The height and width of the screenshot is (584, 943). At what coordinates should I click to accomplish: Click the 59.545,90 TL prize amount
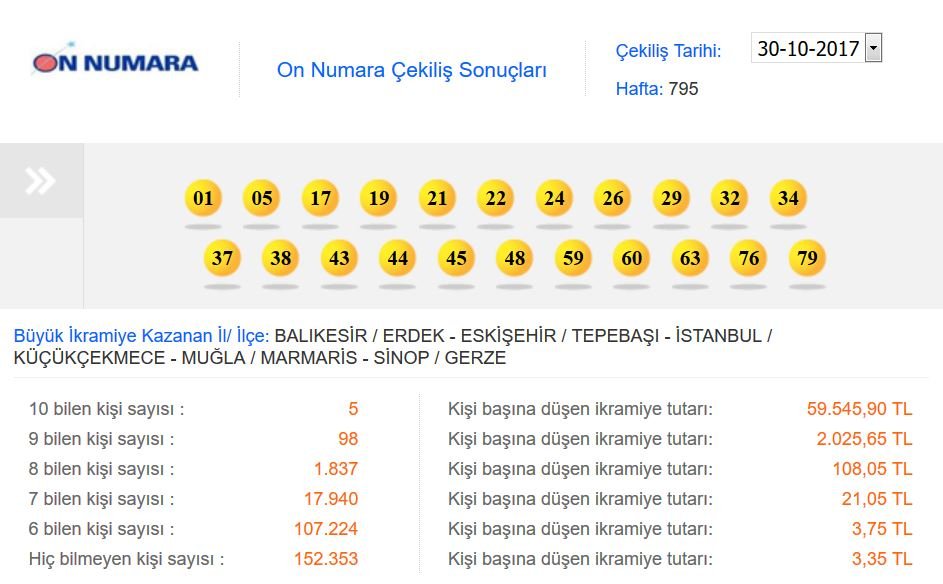pyautogui.click(x=859, y=409)
